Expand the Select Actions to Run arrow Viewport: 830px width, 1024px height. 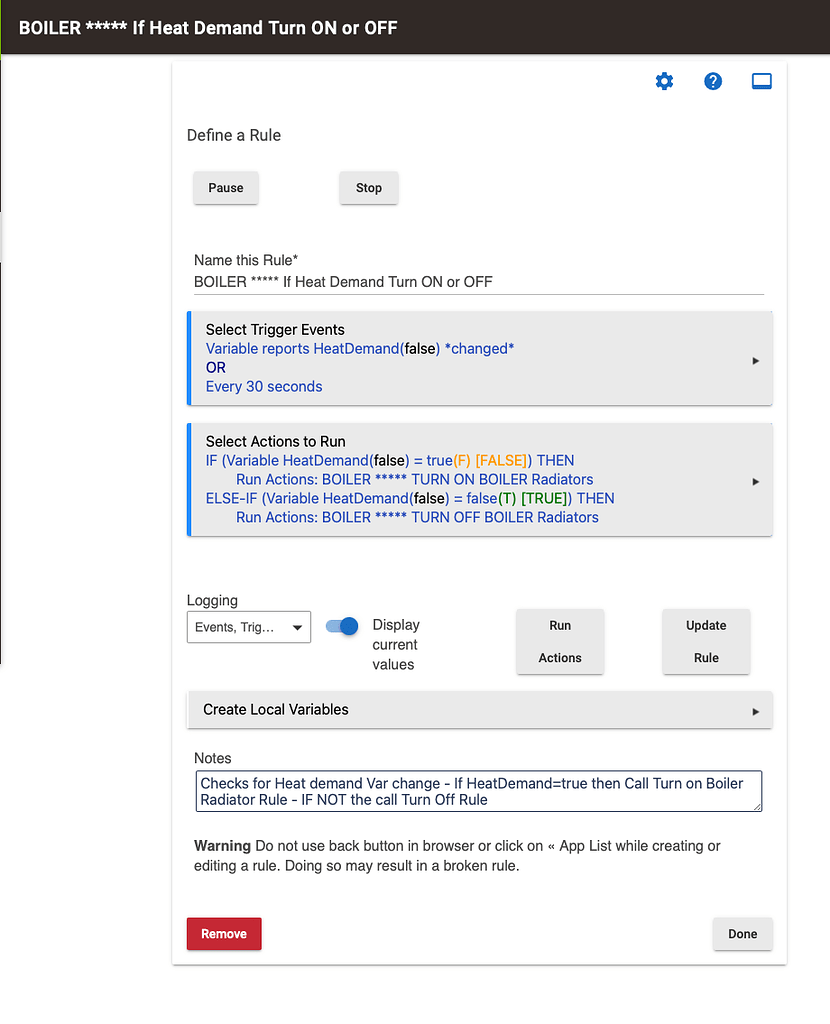click(755, 481)
